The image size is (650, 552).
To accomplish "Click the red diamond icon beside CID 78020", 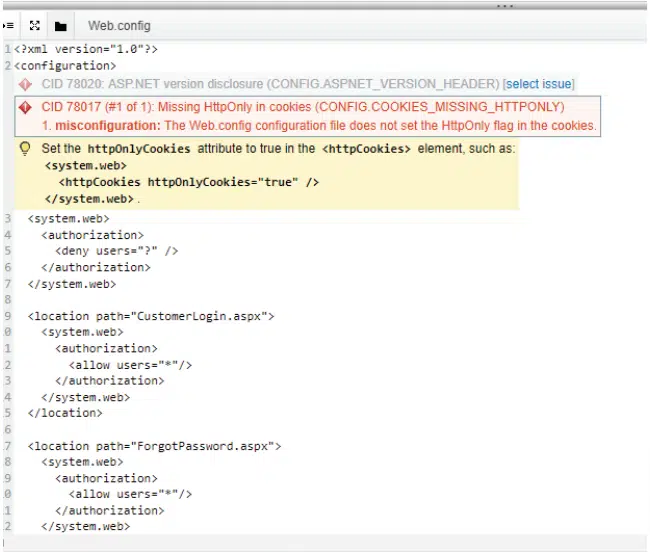I will (25, 85).
